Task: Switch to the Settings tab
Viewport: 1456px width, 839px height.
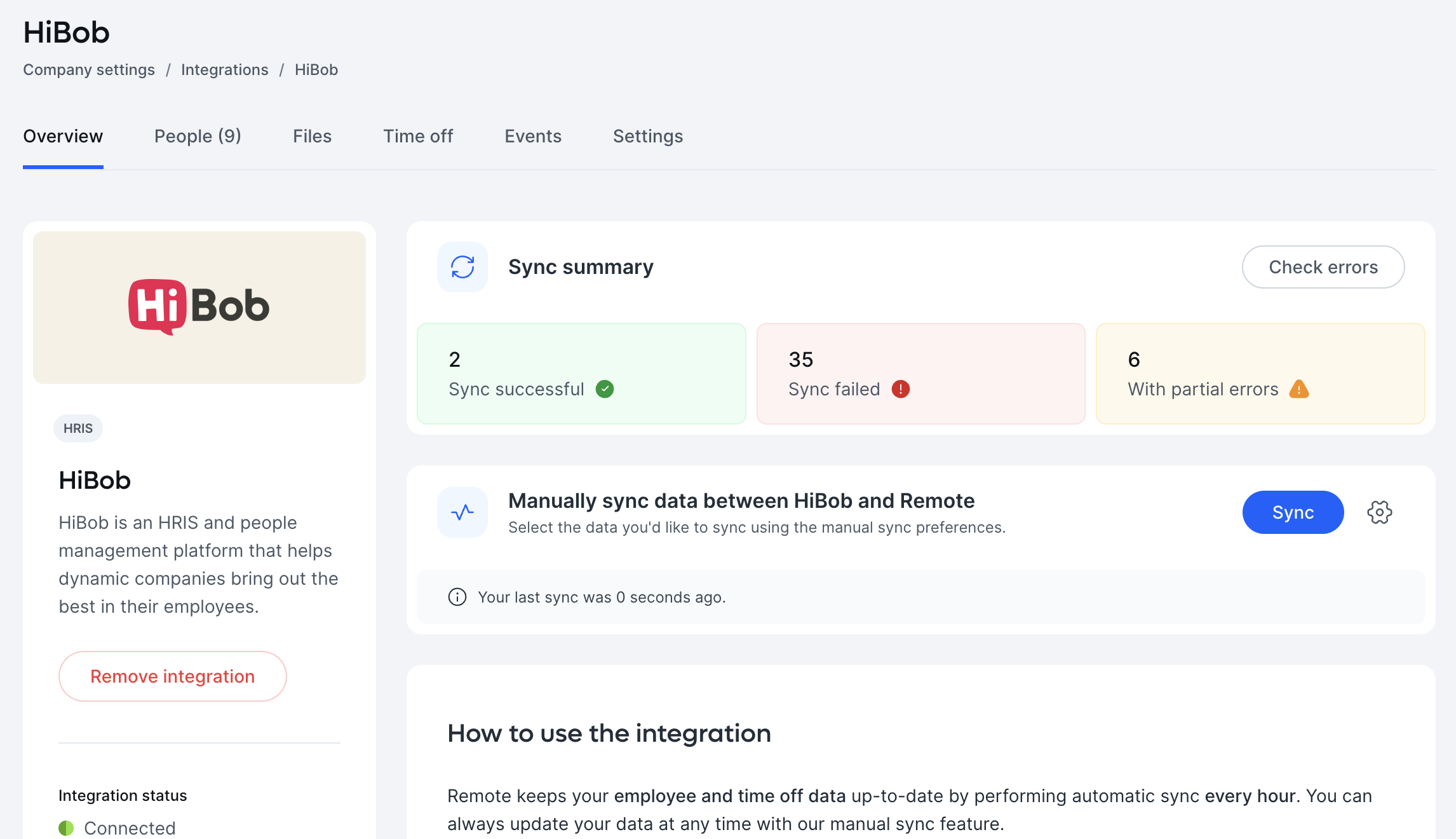Action: pos(647,136)
